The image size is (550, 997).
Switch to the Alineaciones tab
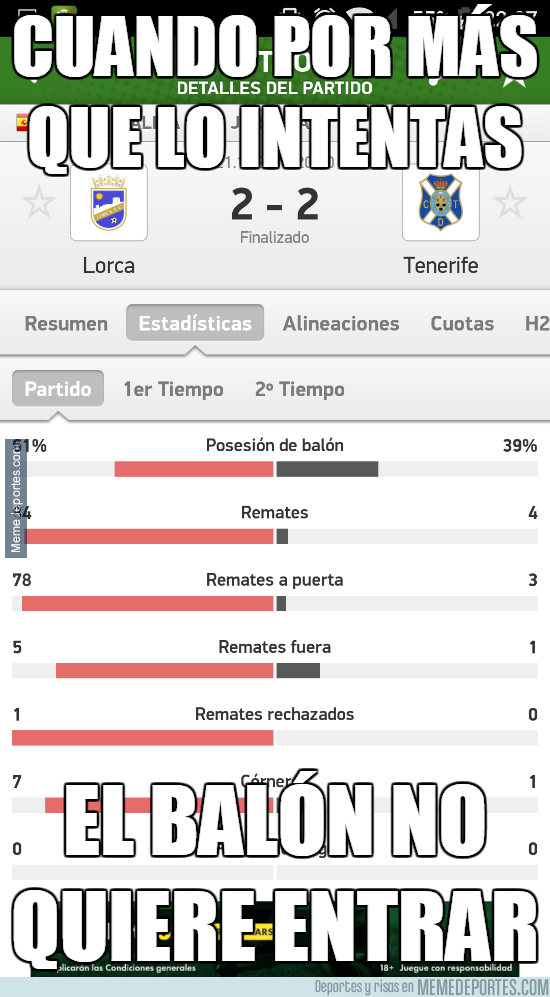coord(341,324)
